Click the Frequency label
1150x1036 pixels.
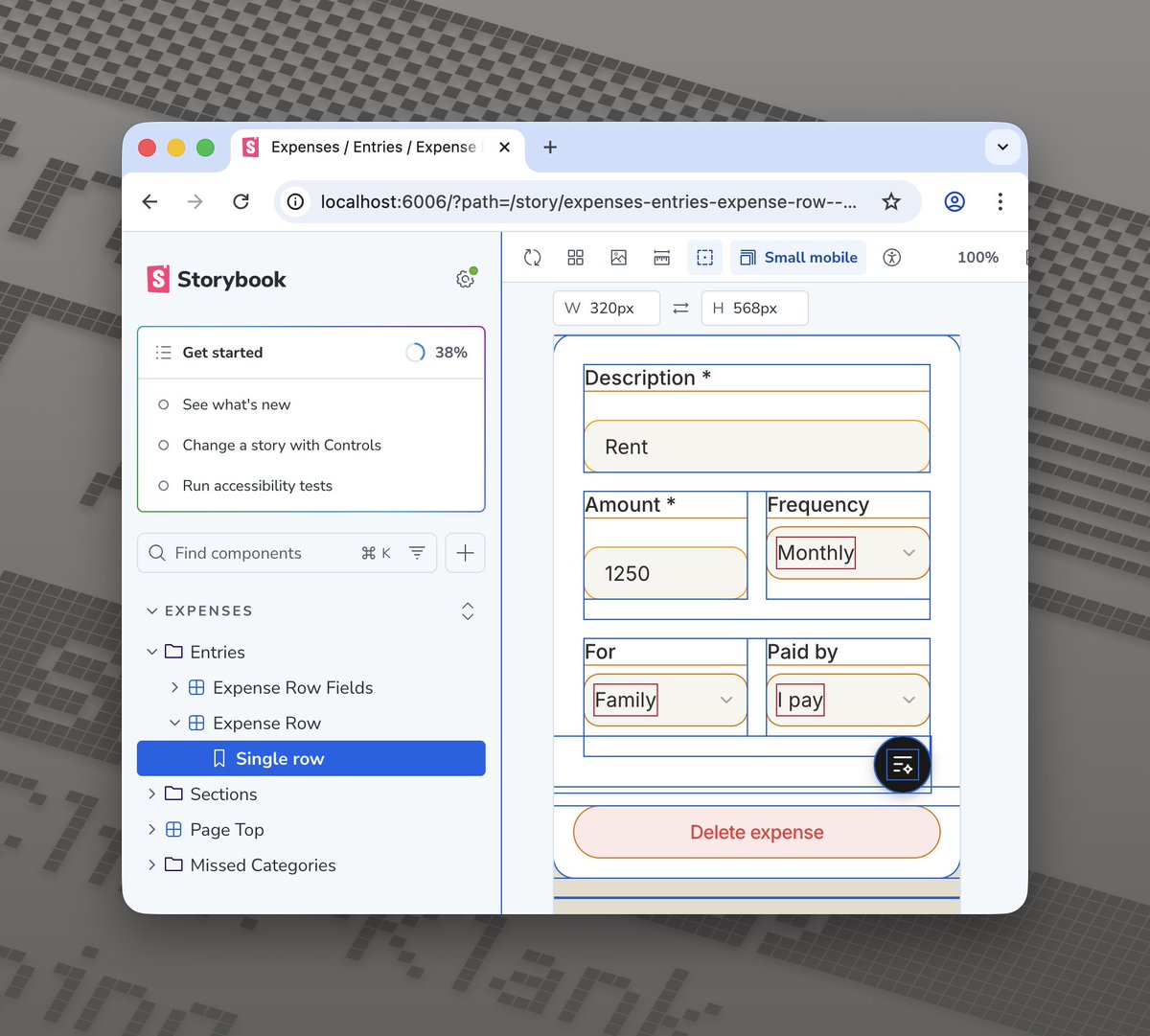(818, 504)
